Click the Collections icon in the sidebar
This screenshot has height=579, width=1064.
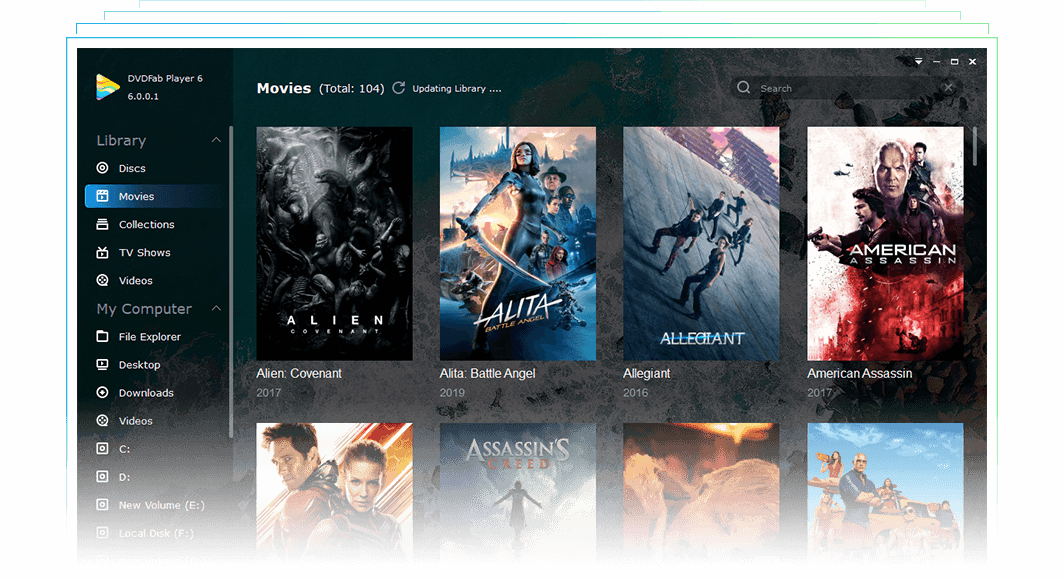click(105, 224)
